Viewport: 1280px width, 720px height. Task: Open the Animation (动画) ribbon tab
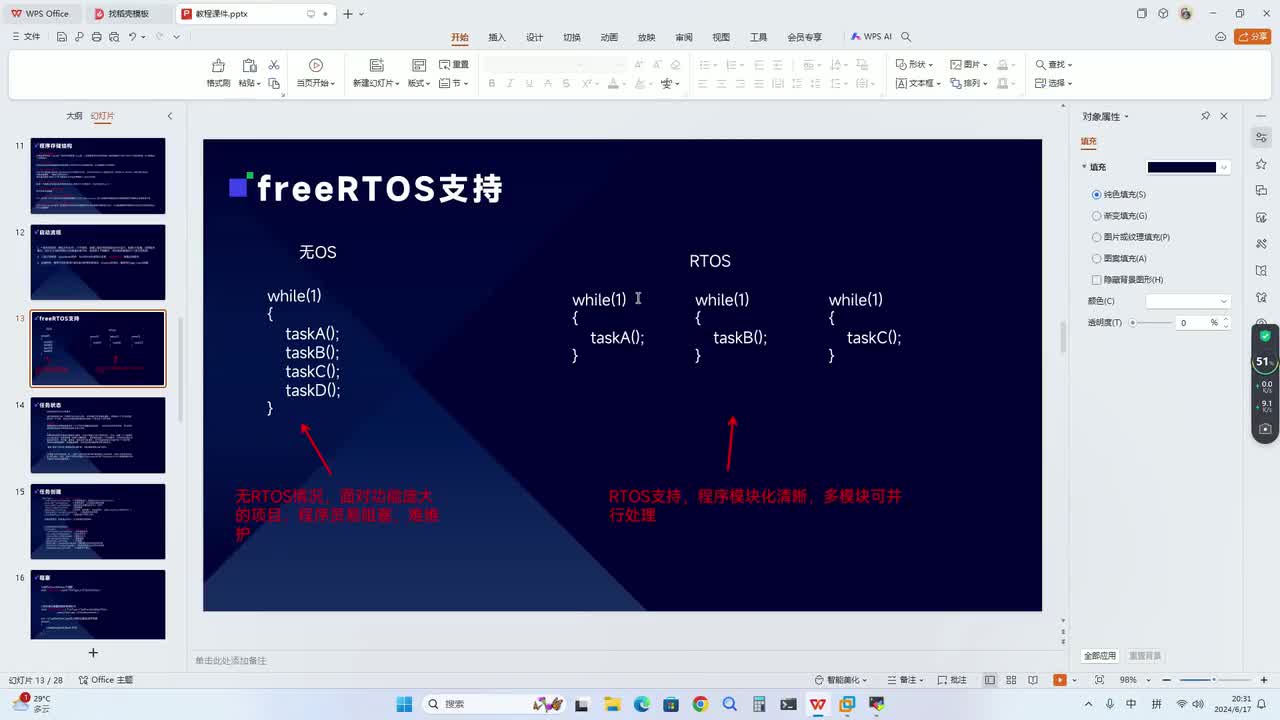pyautogui.click(x=609, y=37)
